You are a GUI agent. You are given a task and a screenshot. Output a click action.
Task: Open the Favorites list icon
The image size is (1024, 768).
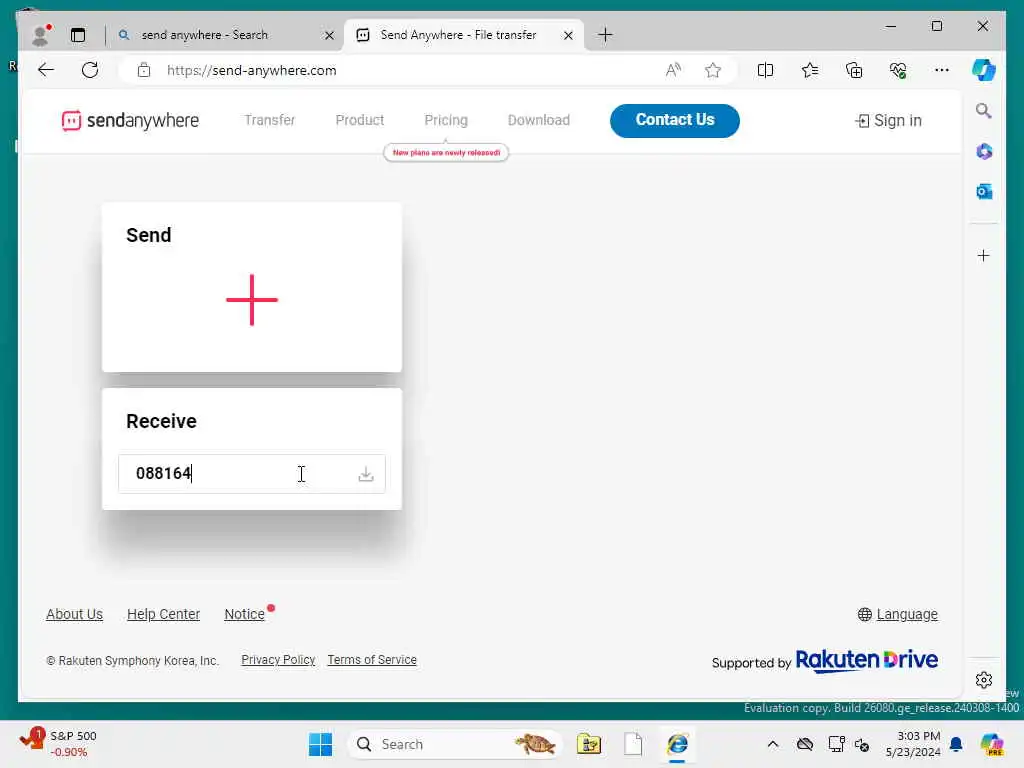click(810, 70)
